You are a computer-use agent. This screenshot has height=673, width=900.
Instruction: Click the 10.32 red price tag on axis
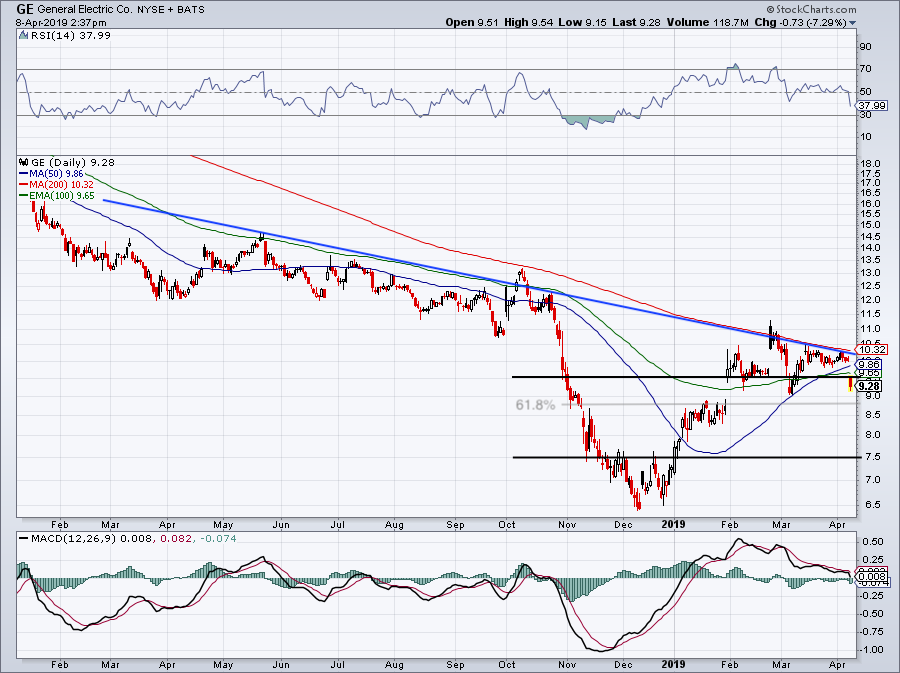pos(872,349)
